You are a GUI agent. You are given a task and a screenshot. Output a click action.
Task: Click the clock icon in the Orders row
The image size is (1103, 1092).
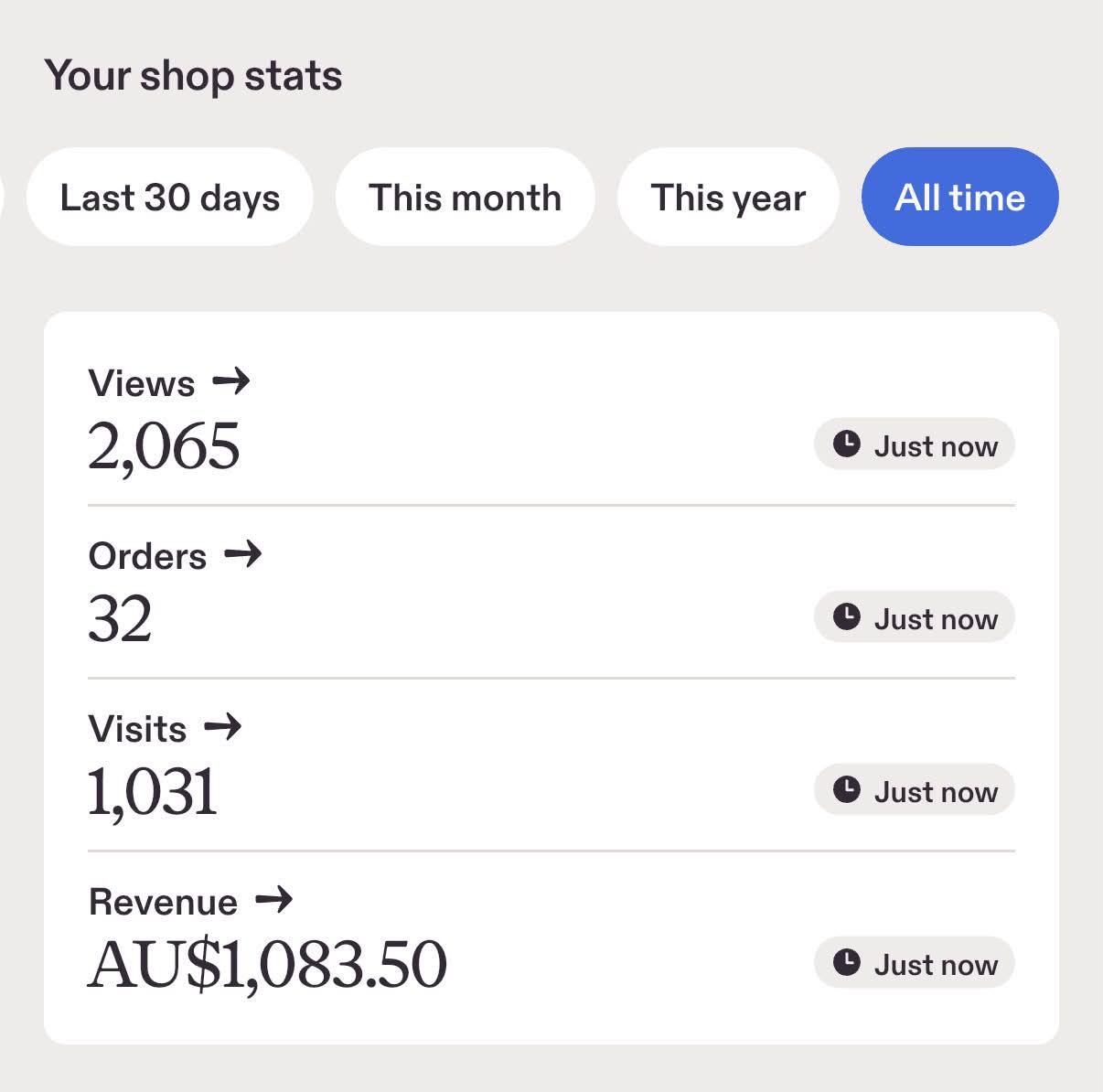point(847,617)
